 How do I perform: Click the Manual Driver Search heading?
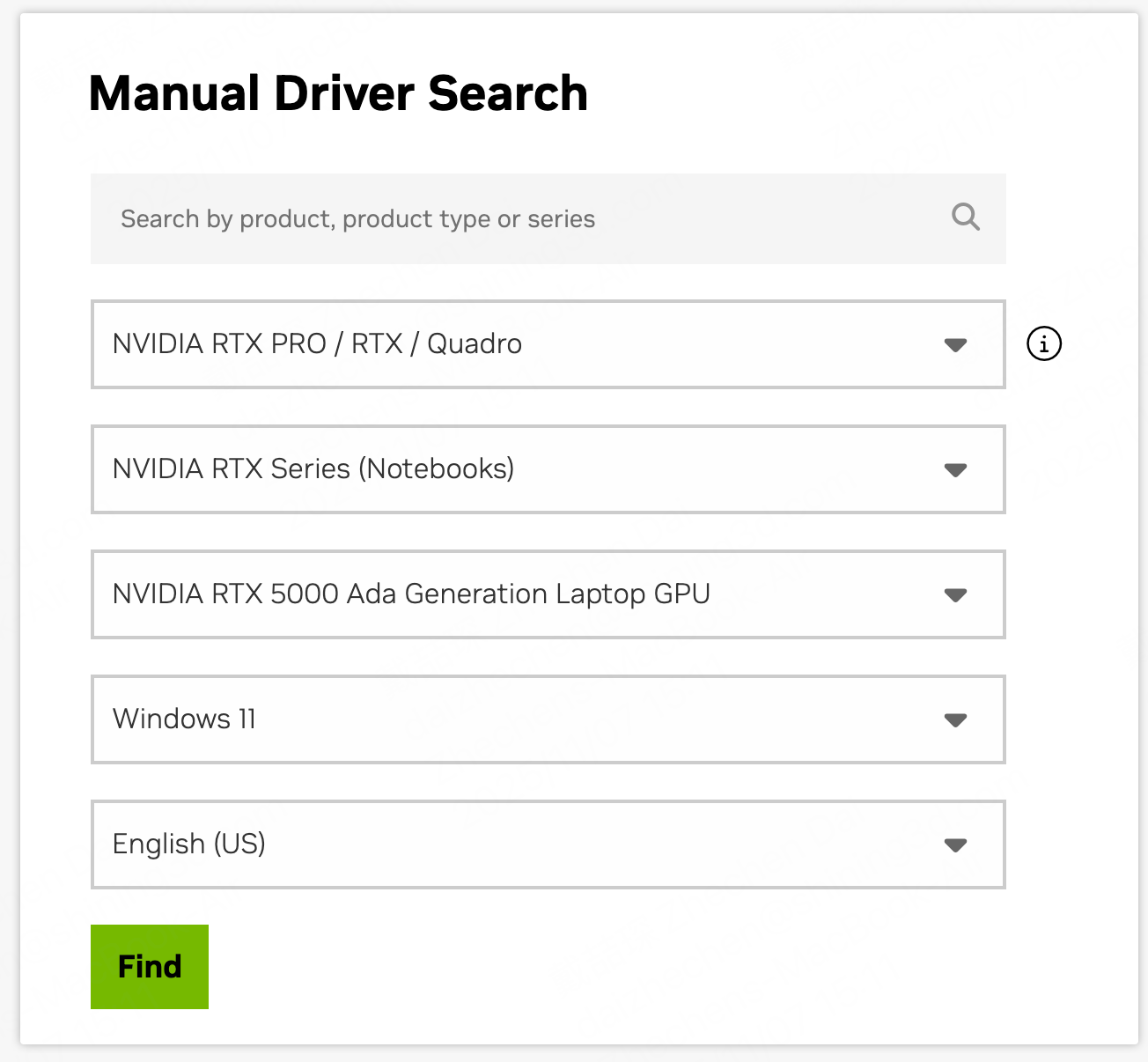click(x=338, y=93)
